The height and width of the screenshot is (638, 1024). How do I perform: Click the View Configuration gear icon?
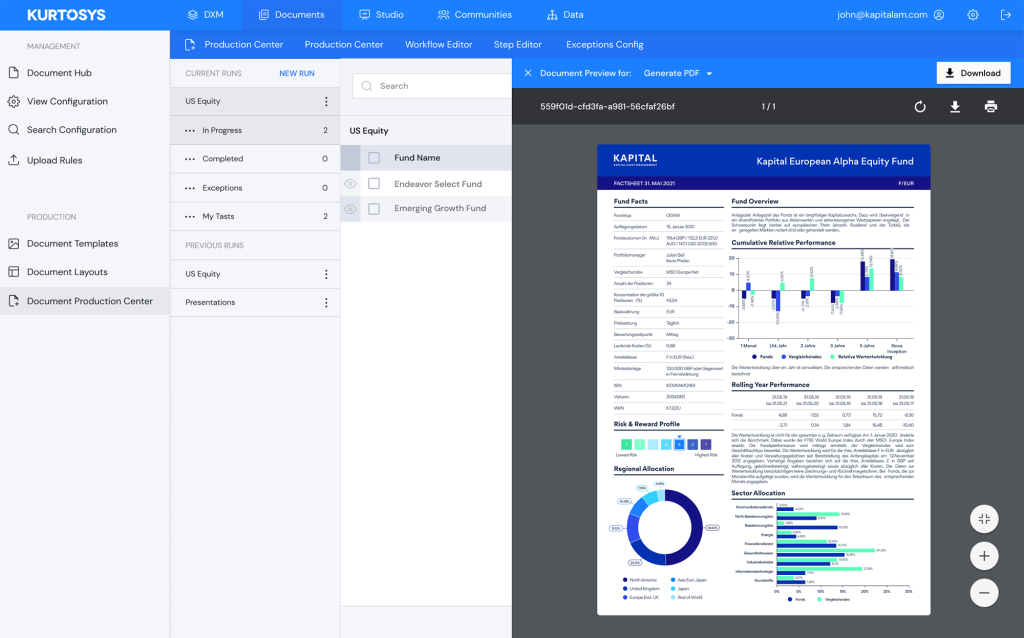point(14,101)
